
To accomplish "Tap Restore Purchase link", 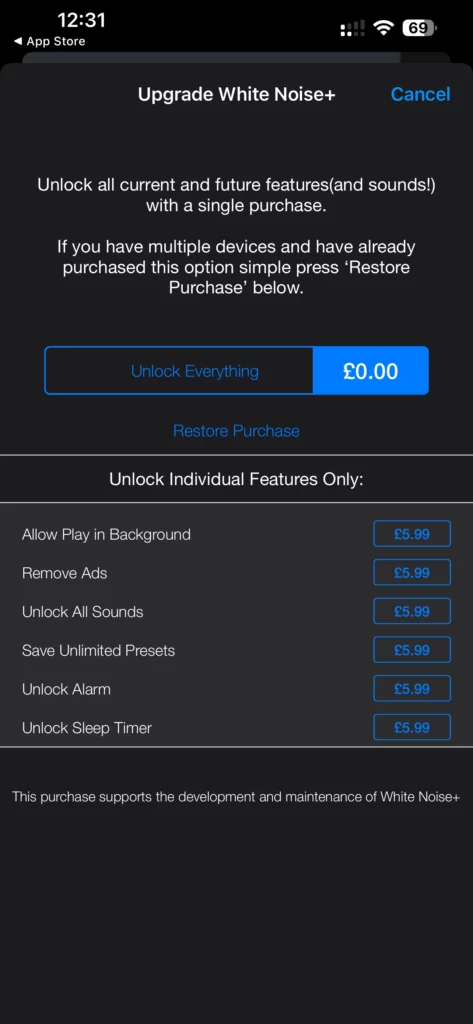I will 236,431.
